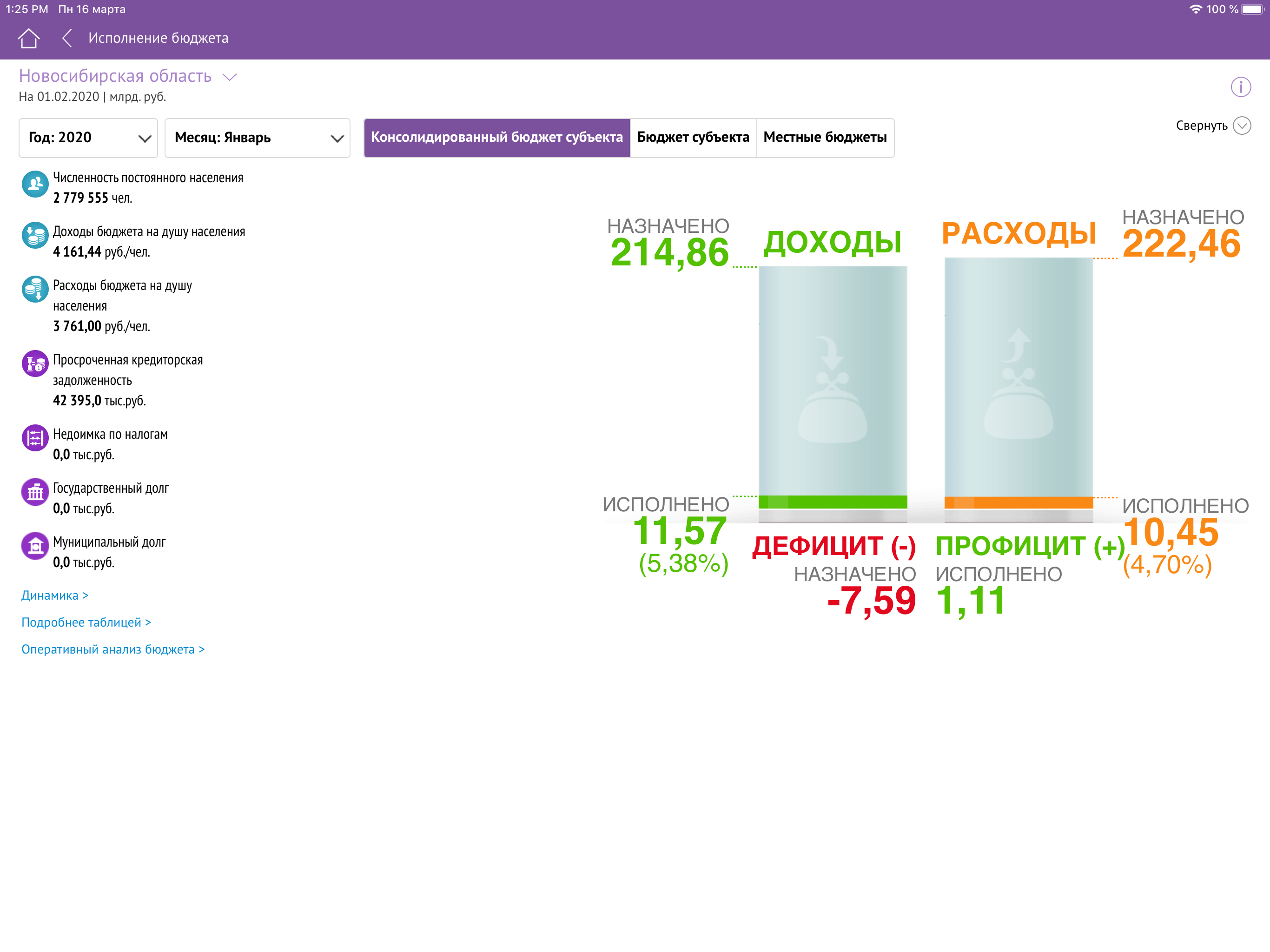Click the Муниципальный долг icon
This screenshot has width=1270, height=952.
(34, 547)
